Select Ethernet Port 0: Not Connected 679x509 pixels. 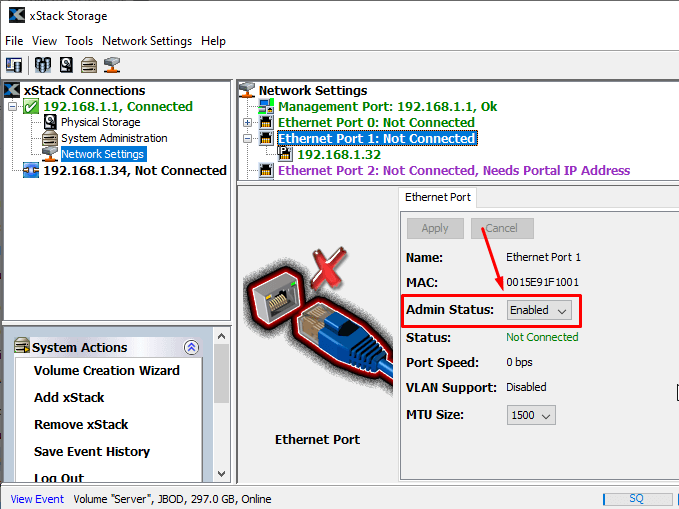[376, 123]
